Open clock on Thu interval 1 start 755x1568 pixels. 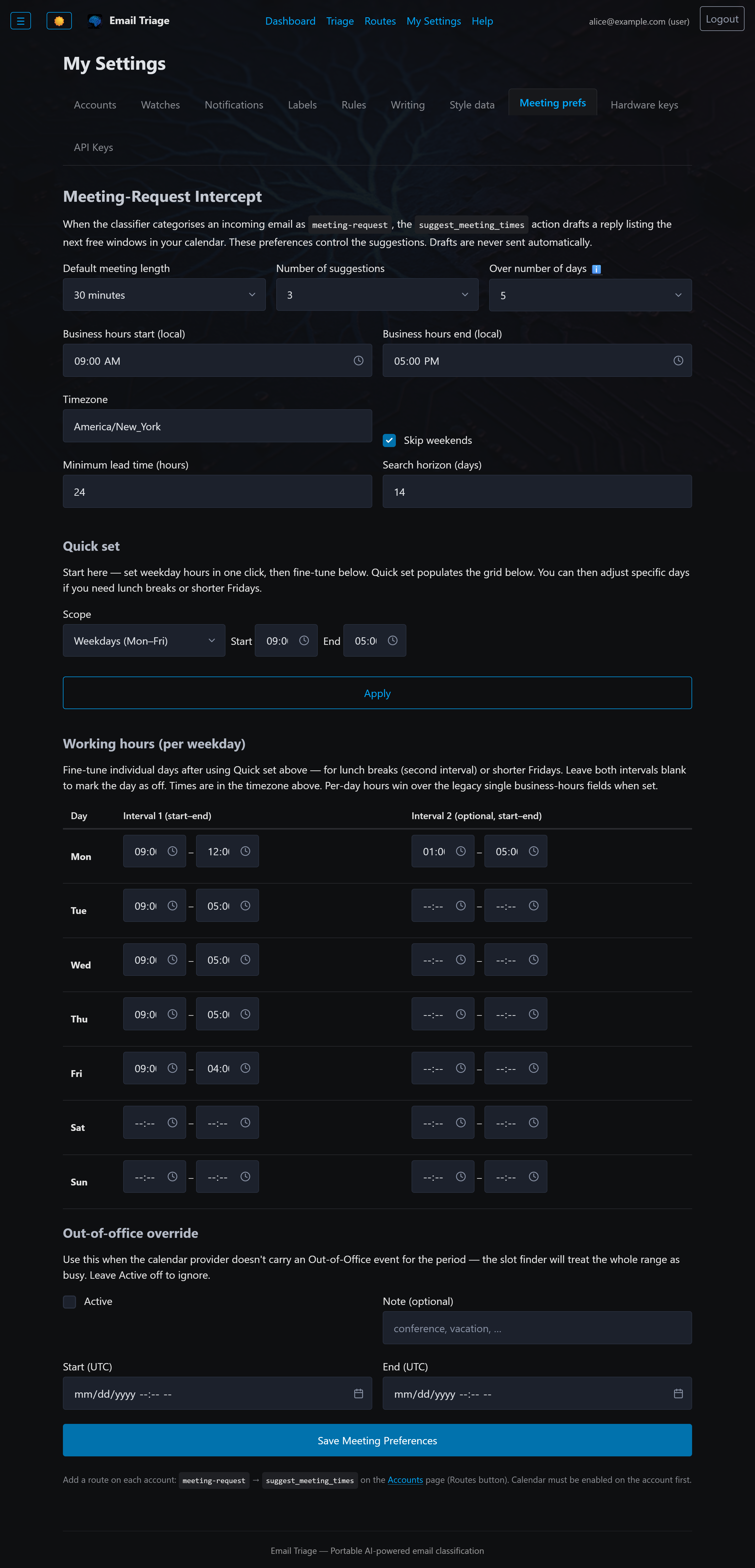(172, 1014)
